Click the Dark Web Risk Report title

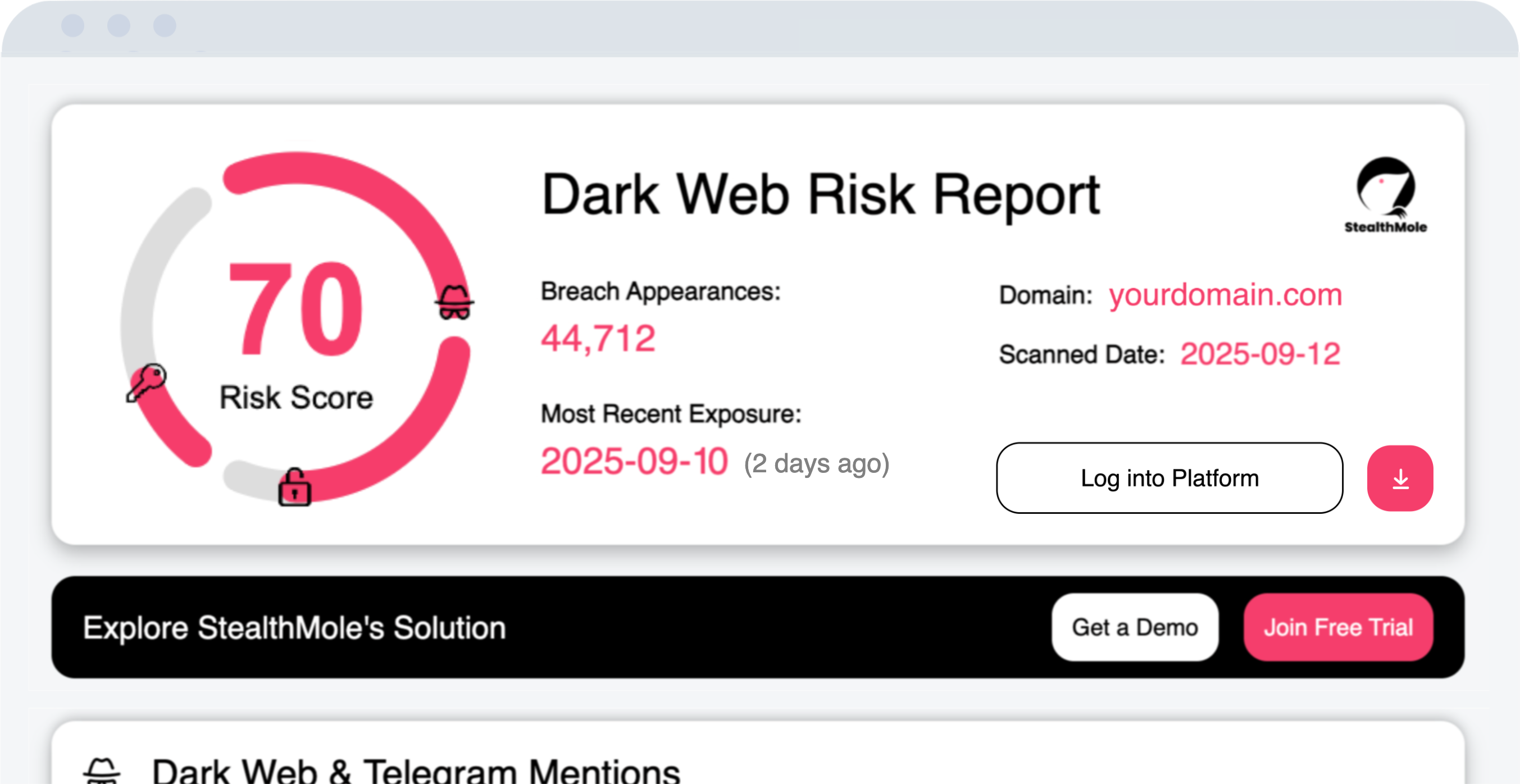tap(820, 195)
